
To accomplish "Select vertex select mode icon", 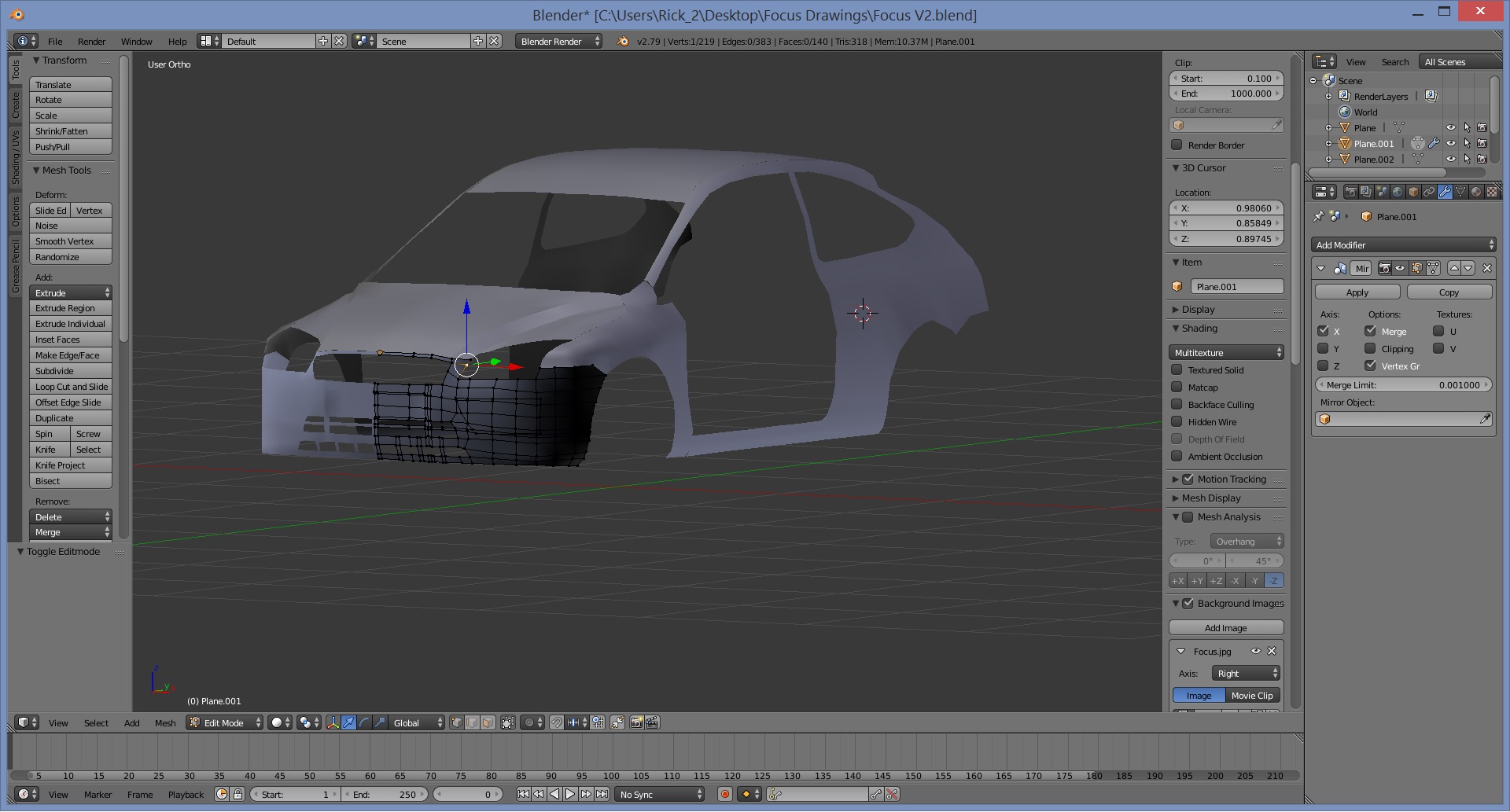I will tap(457, 722).
